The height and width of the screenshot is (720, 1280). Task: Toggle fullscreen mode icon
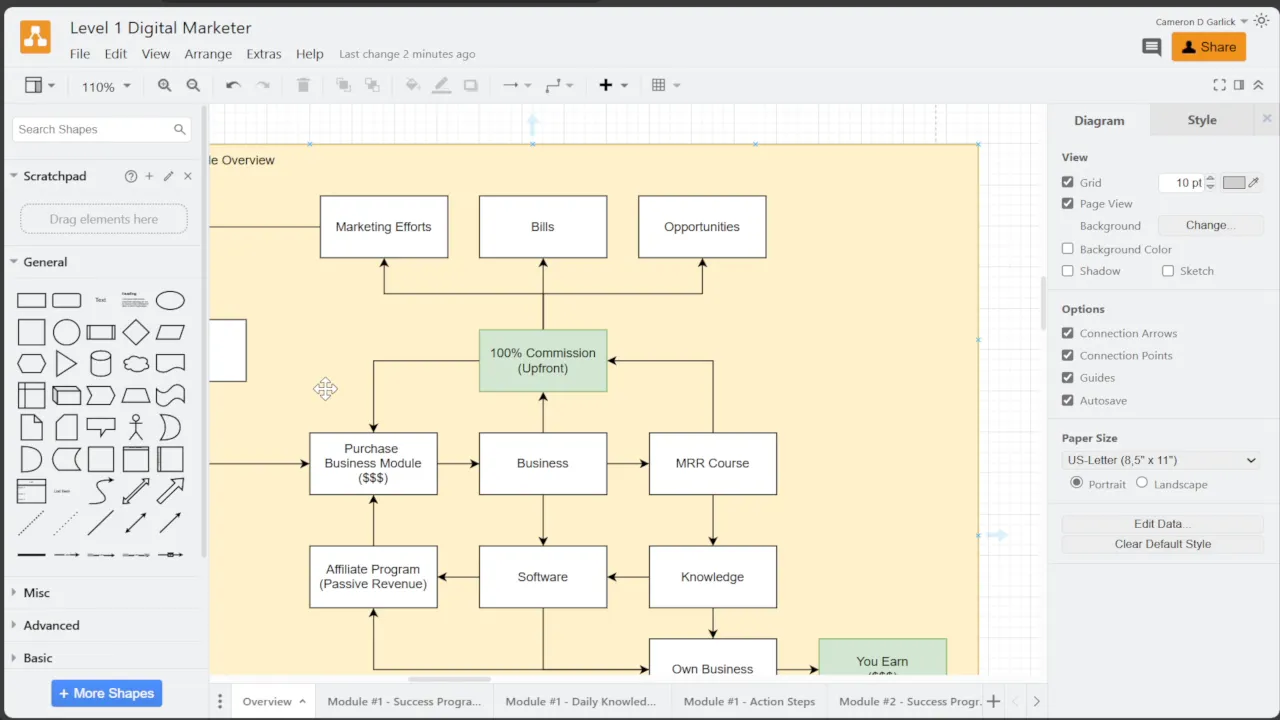click(1219, 86)
